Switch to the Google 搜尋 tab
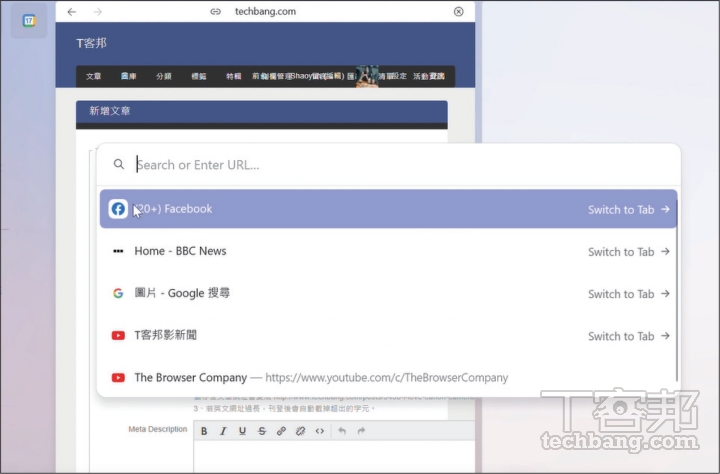 [x=629, y=294]
